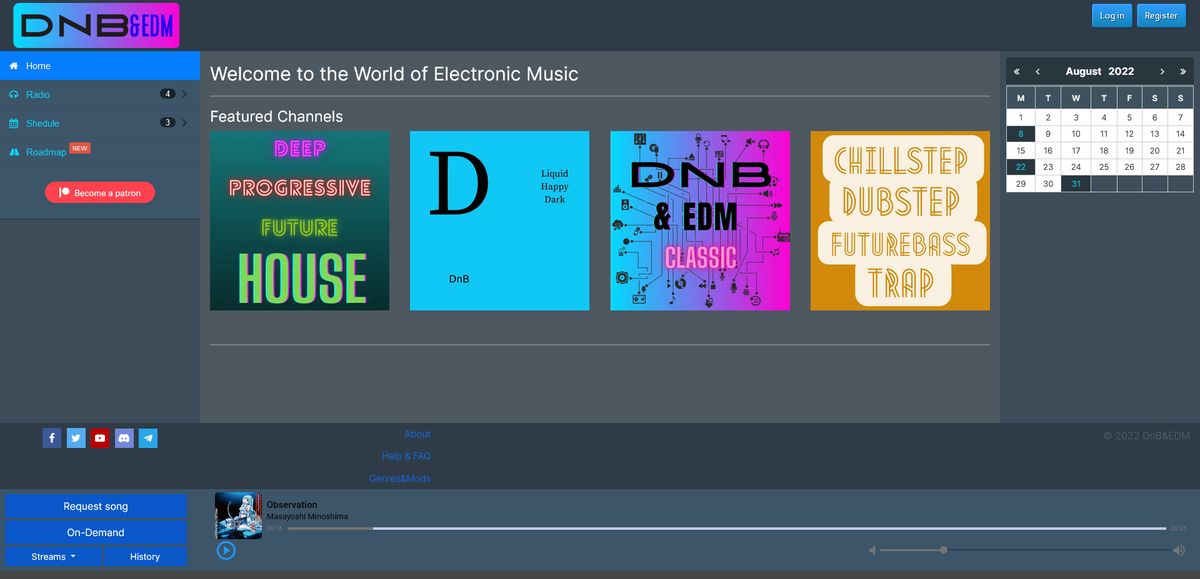The height and width of the screenshot is (579, 1200).
Task: Open the Streams dropdown
Action: point(52,556)
